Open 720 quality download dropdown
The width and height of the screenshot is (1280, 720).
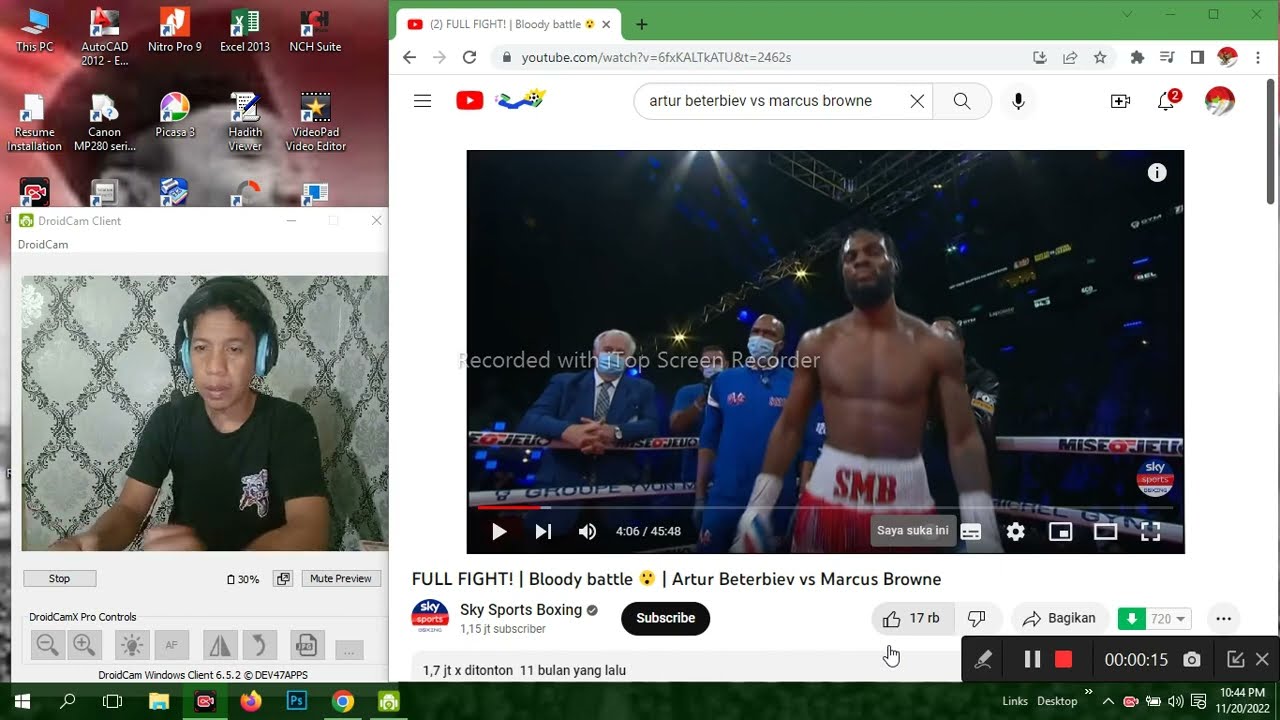[x=1169, y=619]
